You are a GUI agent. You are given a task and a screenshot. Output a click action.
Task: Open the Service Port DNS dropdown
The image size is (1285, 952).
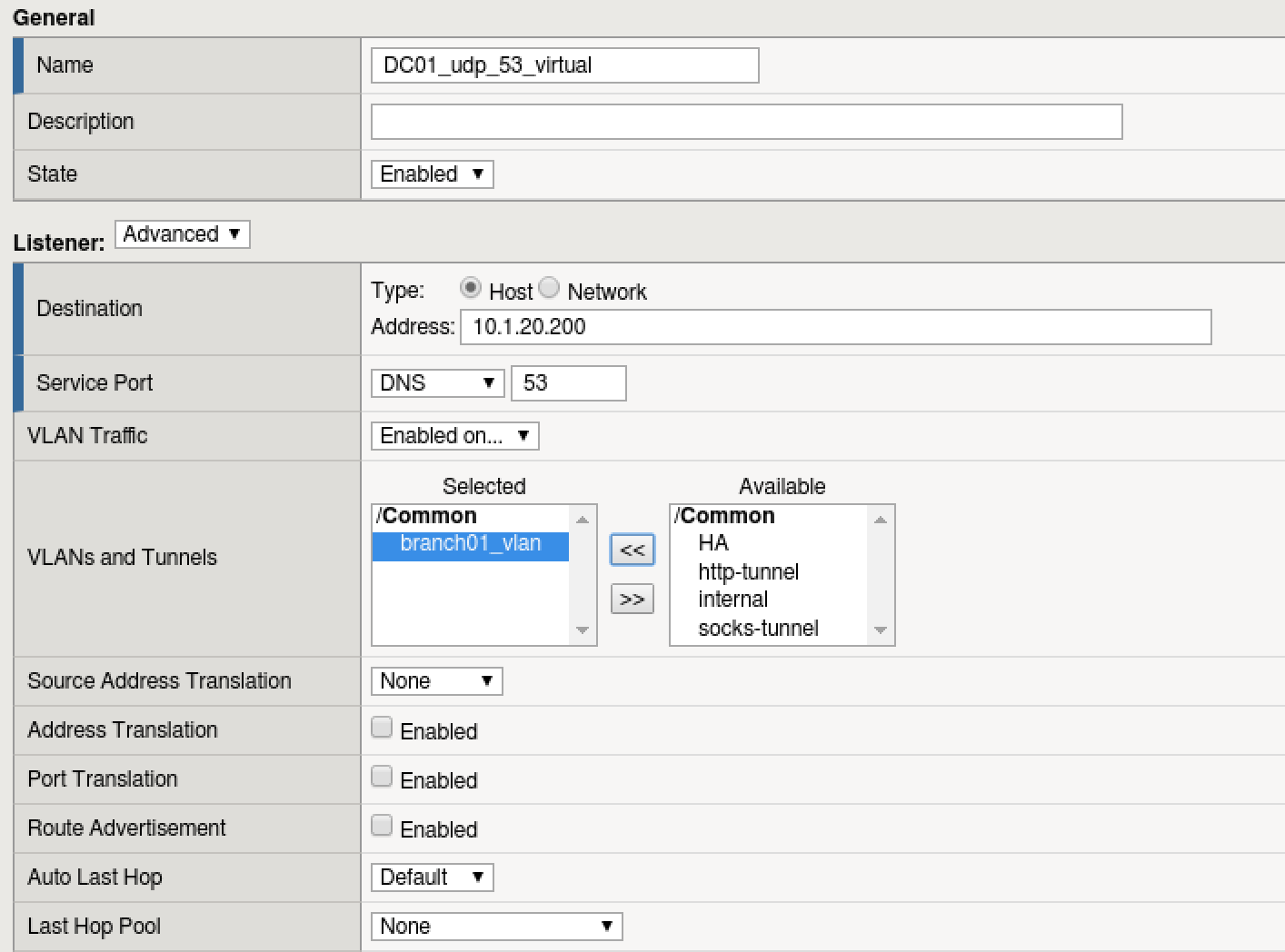437,383
